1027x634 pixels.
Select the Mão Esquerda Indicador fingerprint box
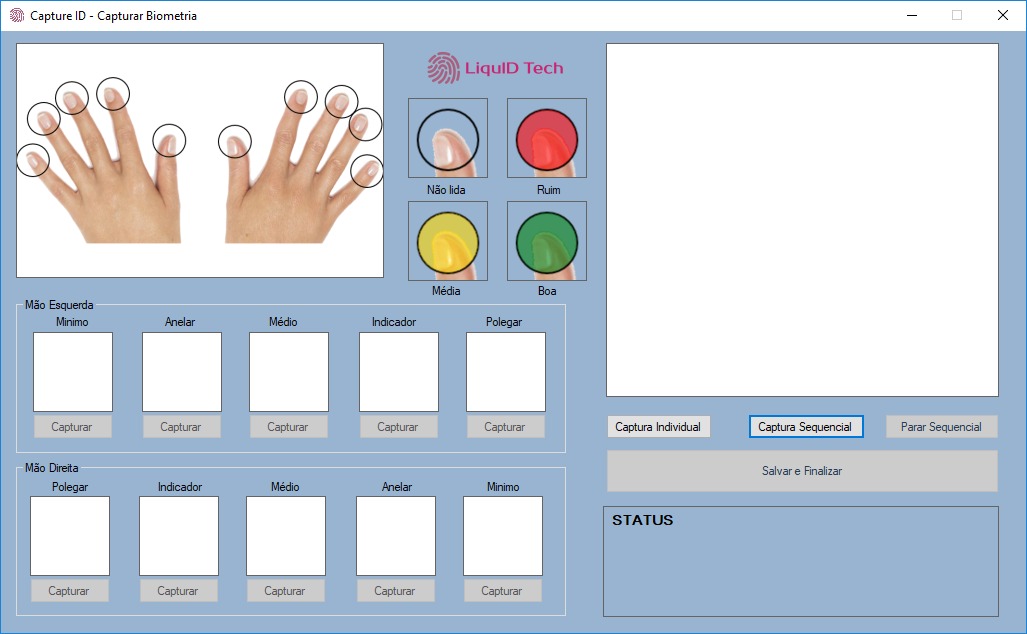(x=399, y=372)
